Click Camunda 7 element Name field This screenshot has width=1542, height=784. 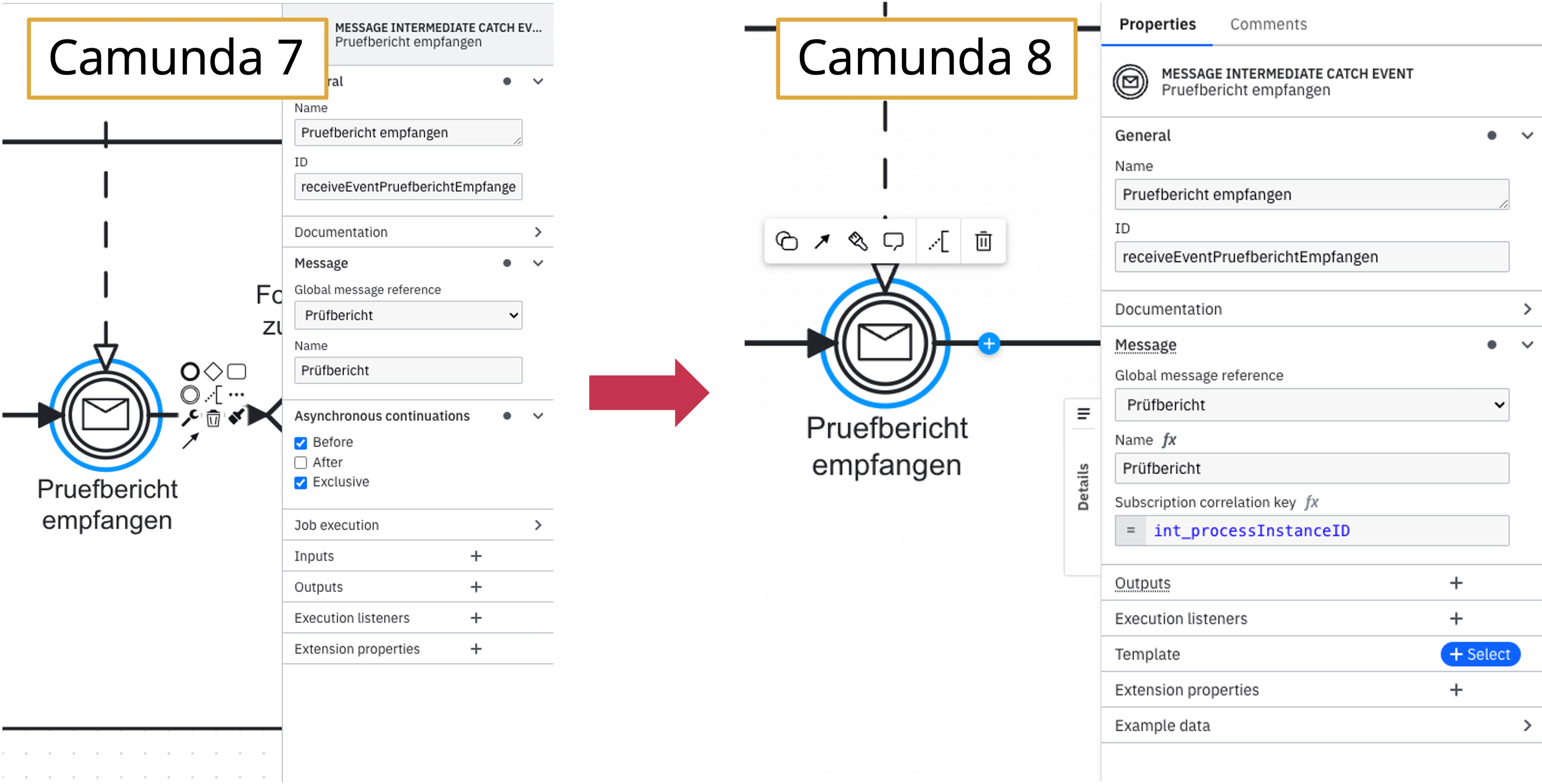(408, 132)
